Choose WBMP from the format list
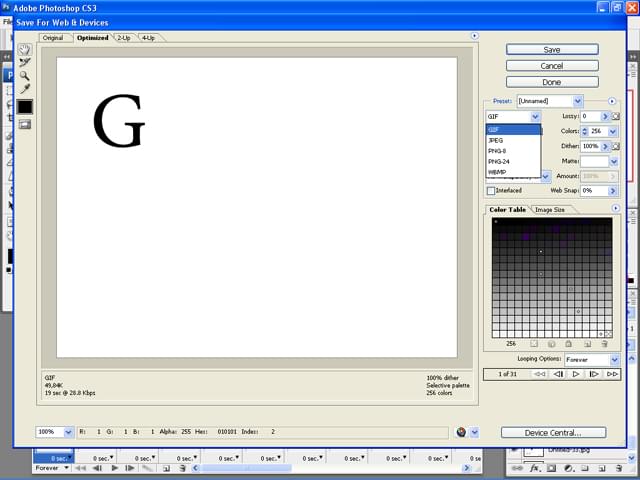This screenshot has width=640, height=480. click(513, 172)
